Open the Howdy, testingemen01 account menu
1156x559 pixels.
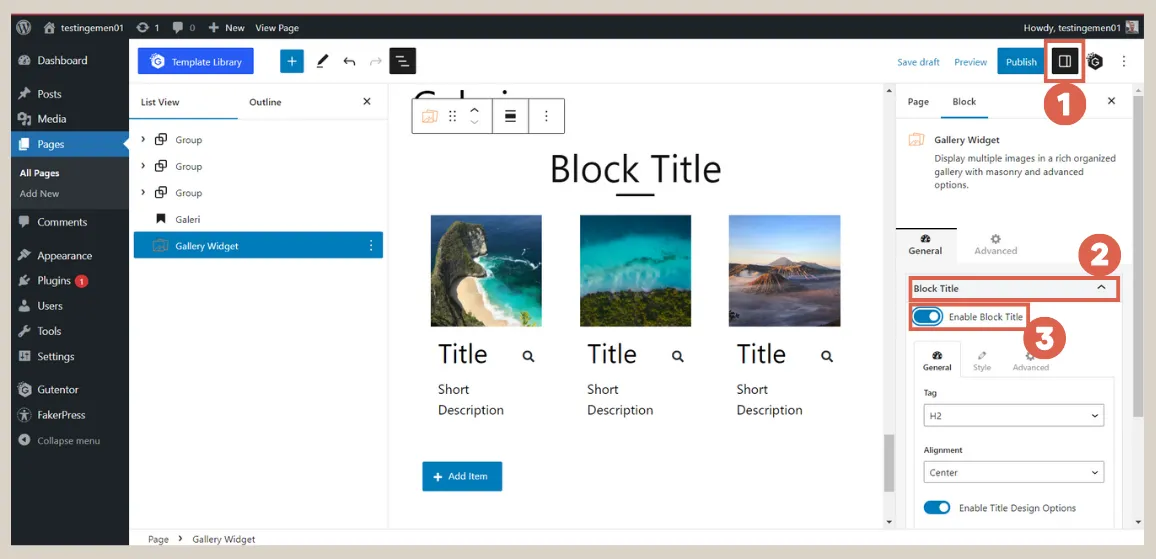pos(1081,27)
